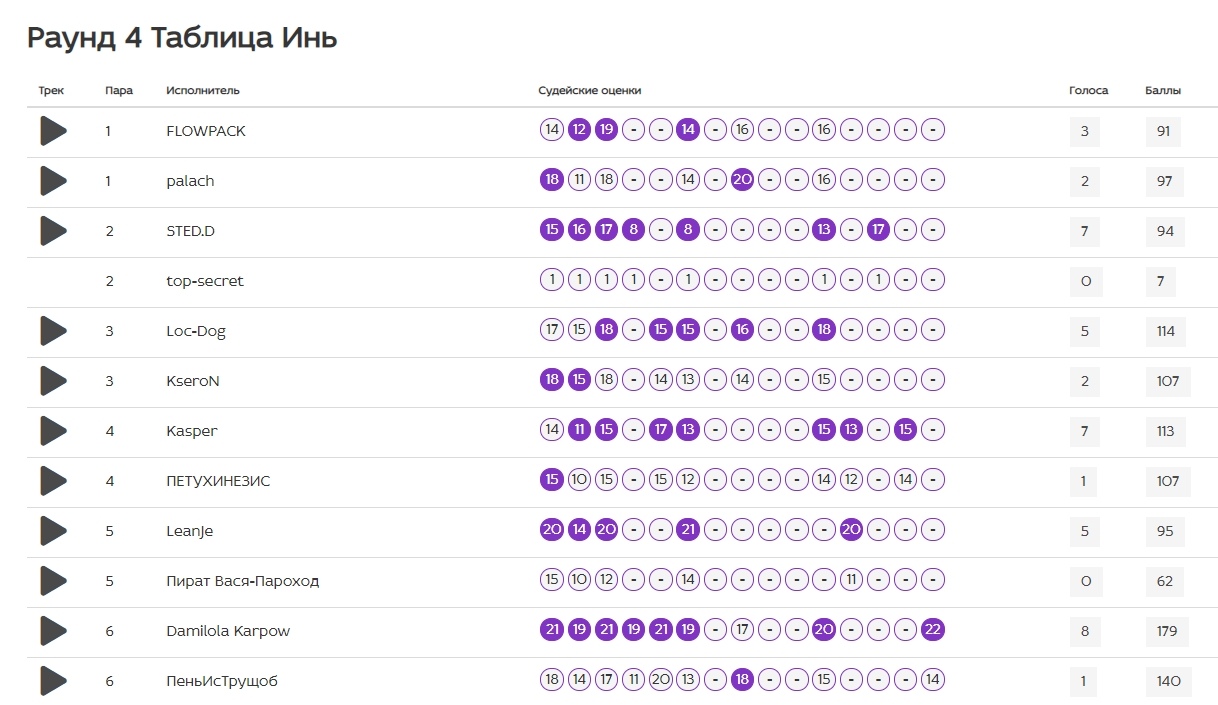Click palach's purple score 20 badge
The width and height of the screenshot is (1218, 705).
point(742,180)
